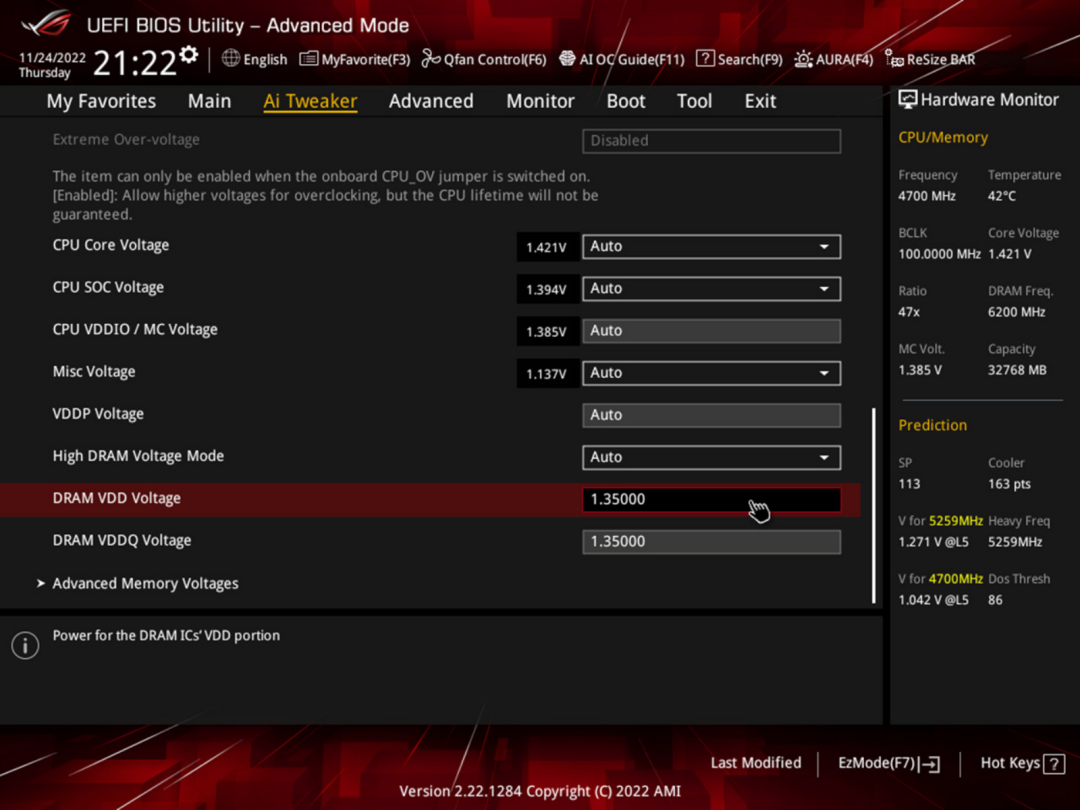Screen dimensions: 1080x810
Task: Select the CPU SOC Voltage label
Action: [108, 287]
